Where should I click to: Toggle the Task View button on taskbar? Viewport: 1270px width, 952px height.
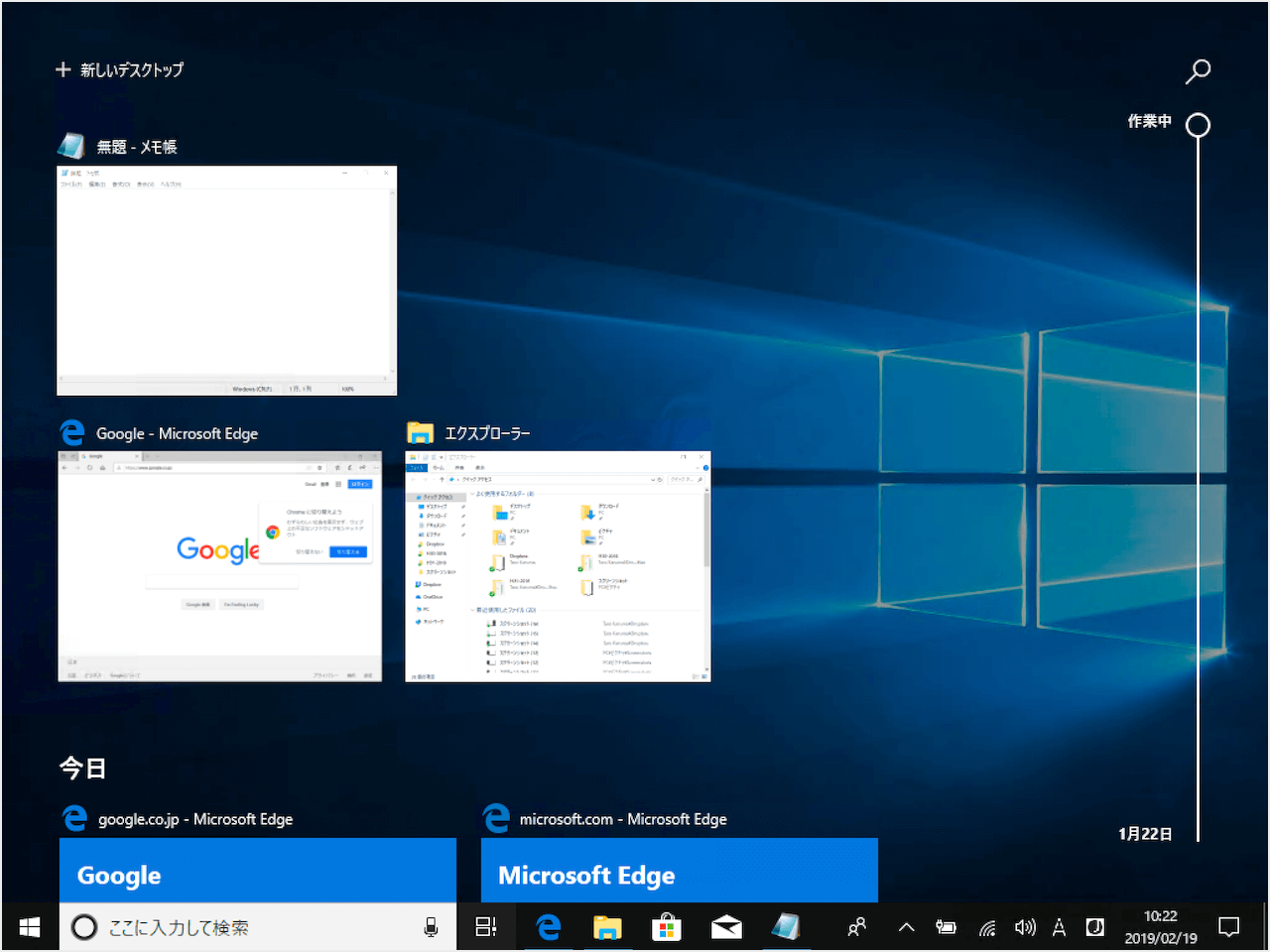(486, 927)
